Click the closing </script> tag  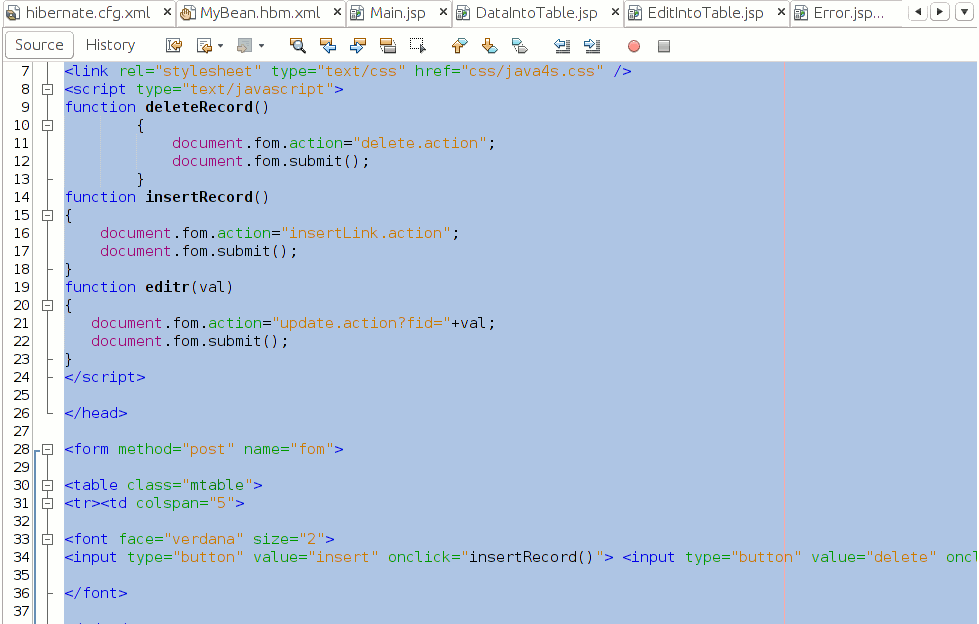click(105, 377)
